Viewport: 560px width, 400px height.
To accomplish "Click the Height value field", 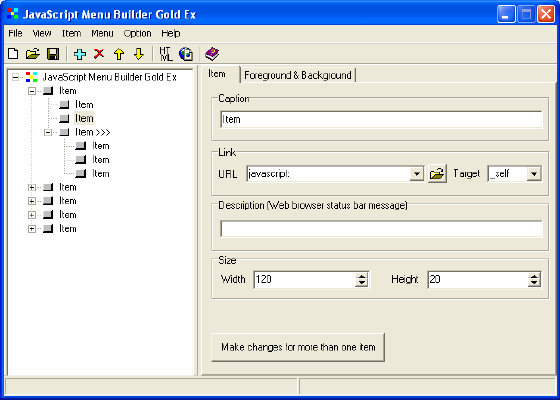I will click(478, 280).
